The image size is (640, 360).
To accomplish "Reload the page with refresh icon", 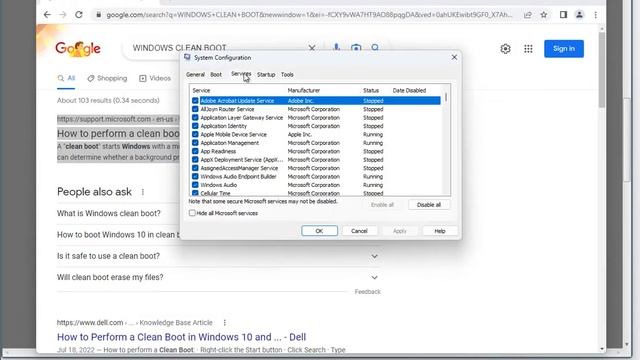I will pyautogui.click(x=78, y=15).
